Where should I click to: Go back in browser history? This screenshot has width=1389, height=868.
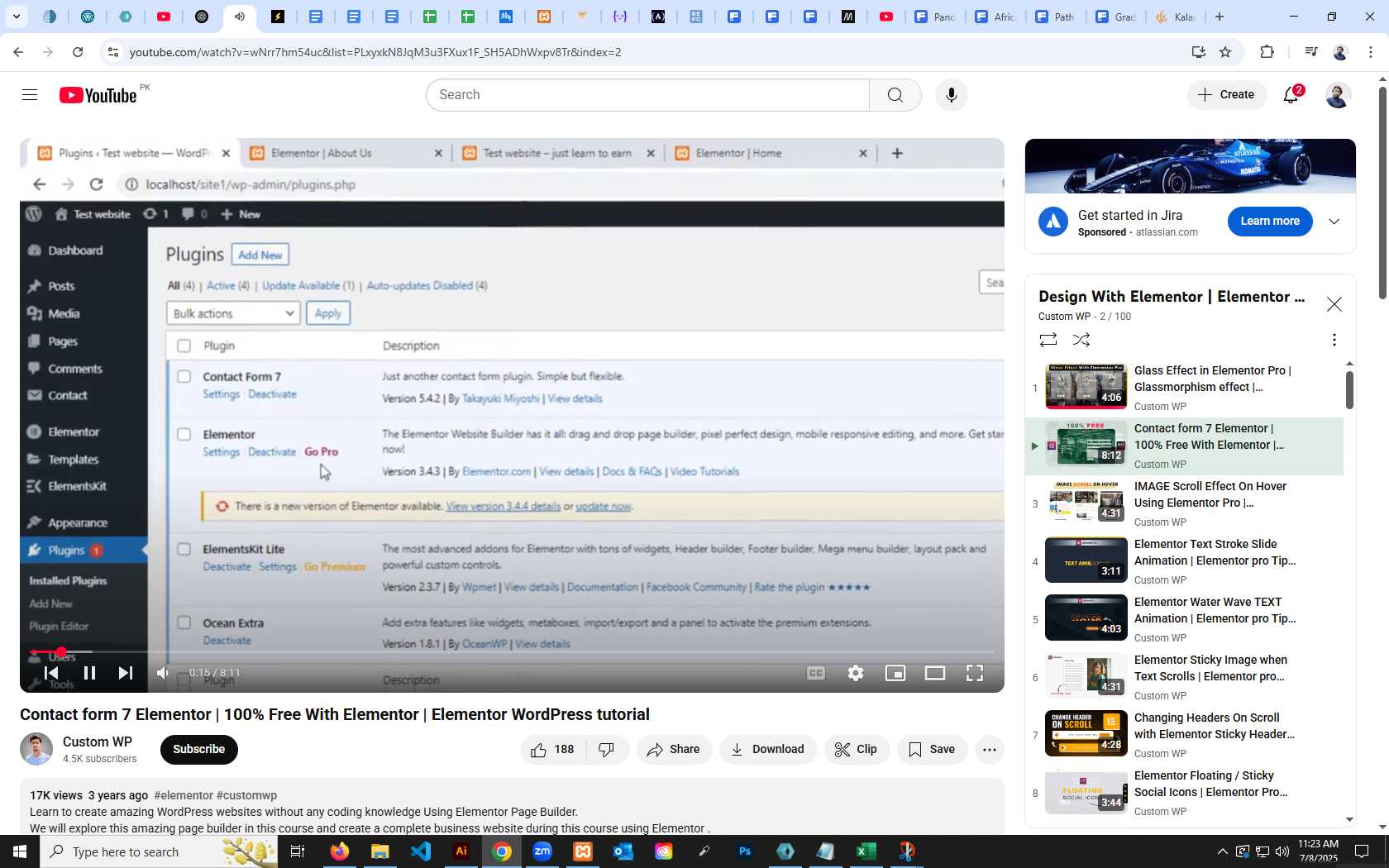coord(18,52)
